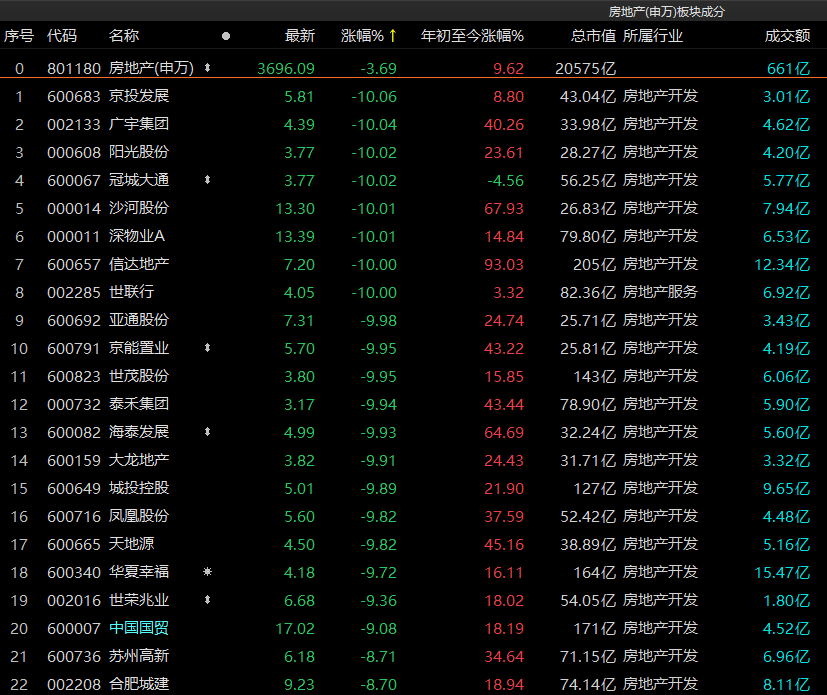Screen dimensions: 827x695
Task: Open stock code 600683 京投发展
Action: pos(139,97)
